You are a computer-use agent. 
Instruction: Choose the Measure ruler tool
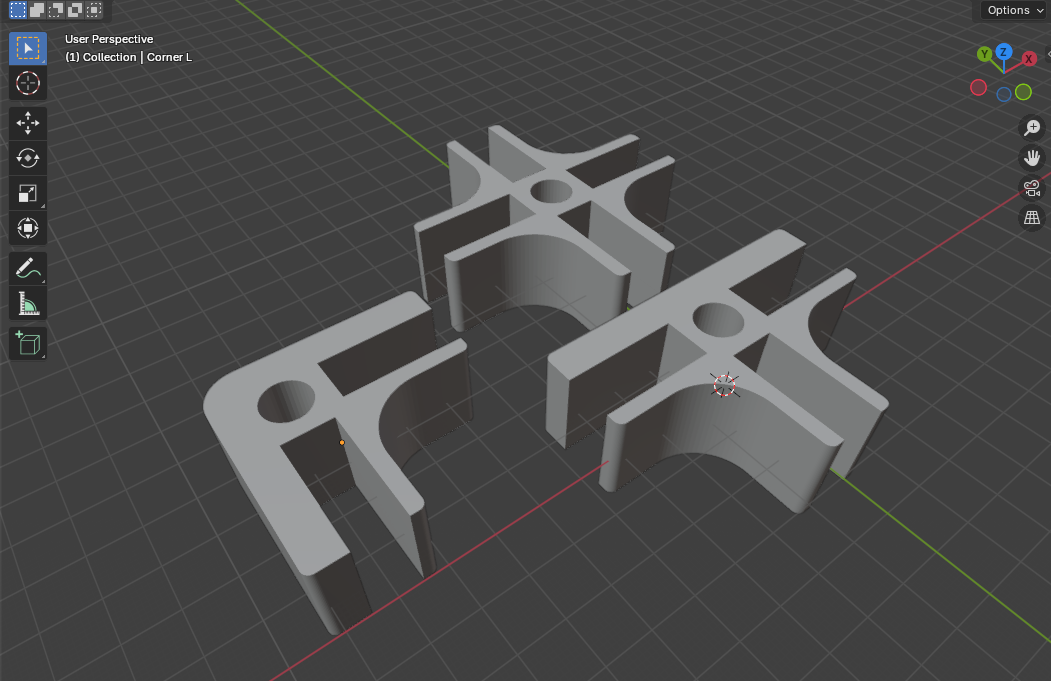click(x=27, y=304)
